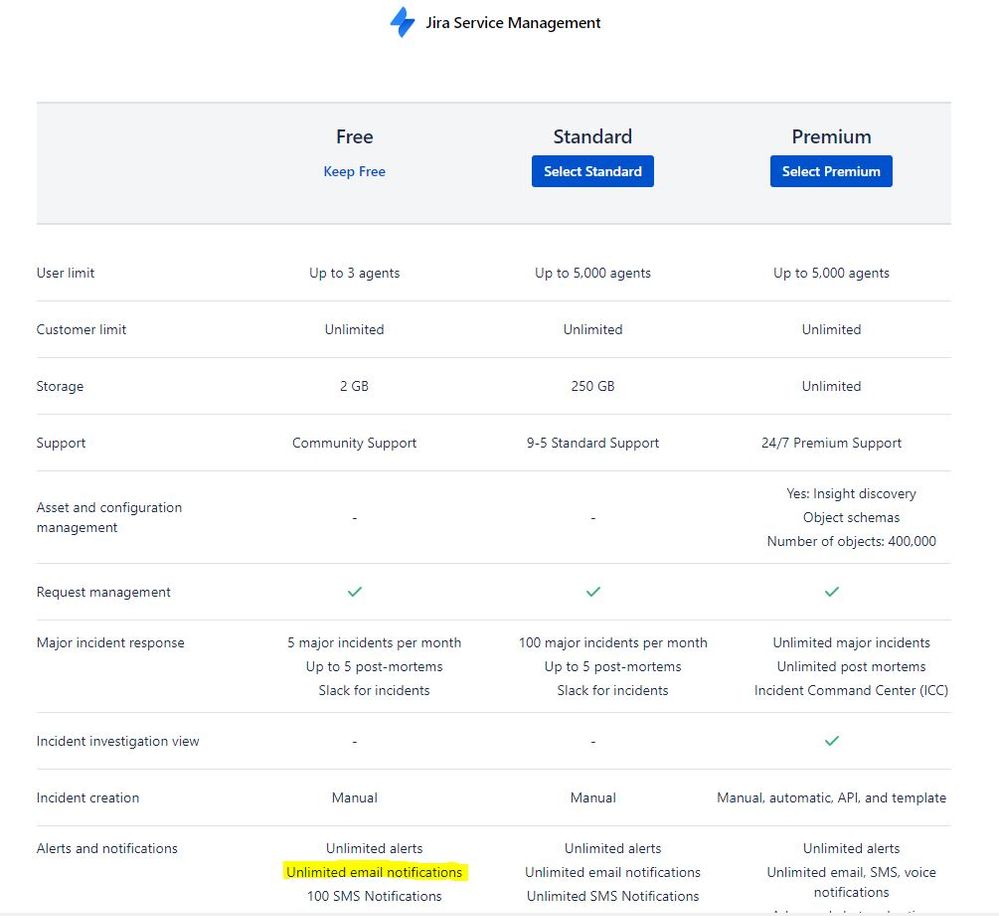The width and height of the screenshot is (999, 916).
Task: Click '5 major incidents per month' text
Action: click(374, 643)
